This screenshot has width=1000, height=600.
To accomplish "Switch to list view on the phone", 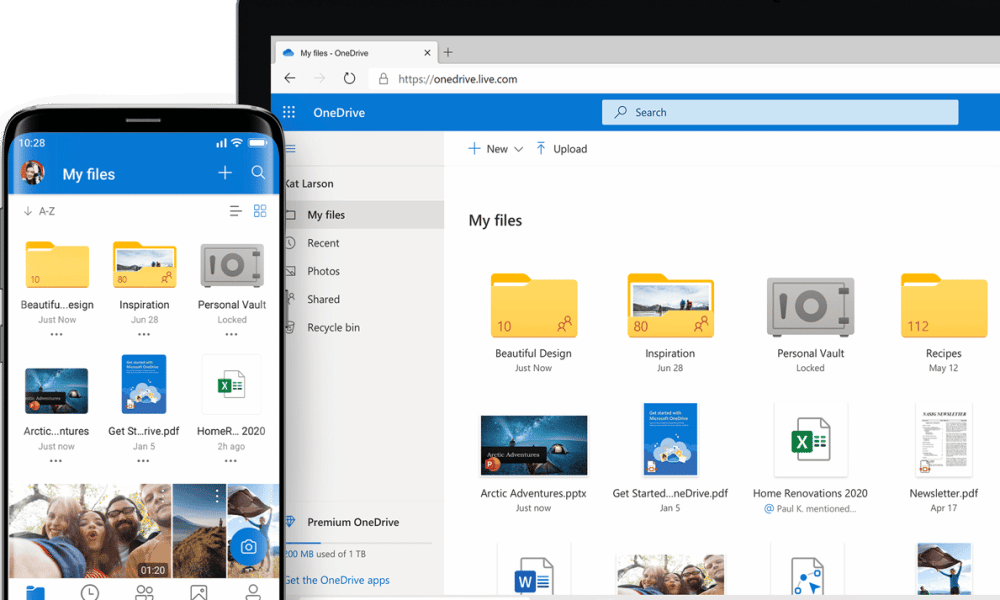I will (x=235, y=211).
